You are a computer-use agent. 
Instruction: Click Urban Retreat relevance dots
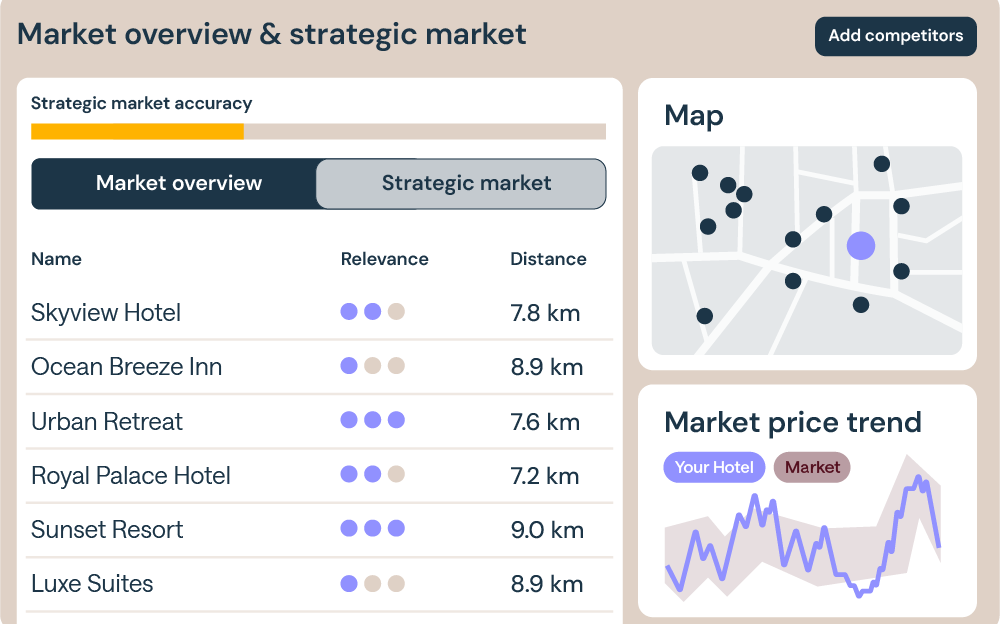tap(372, 420)
